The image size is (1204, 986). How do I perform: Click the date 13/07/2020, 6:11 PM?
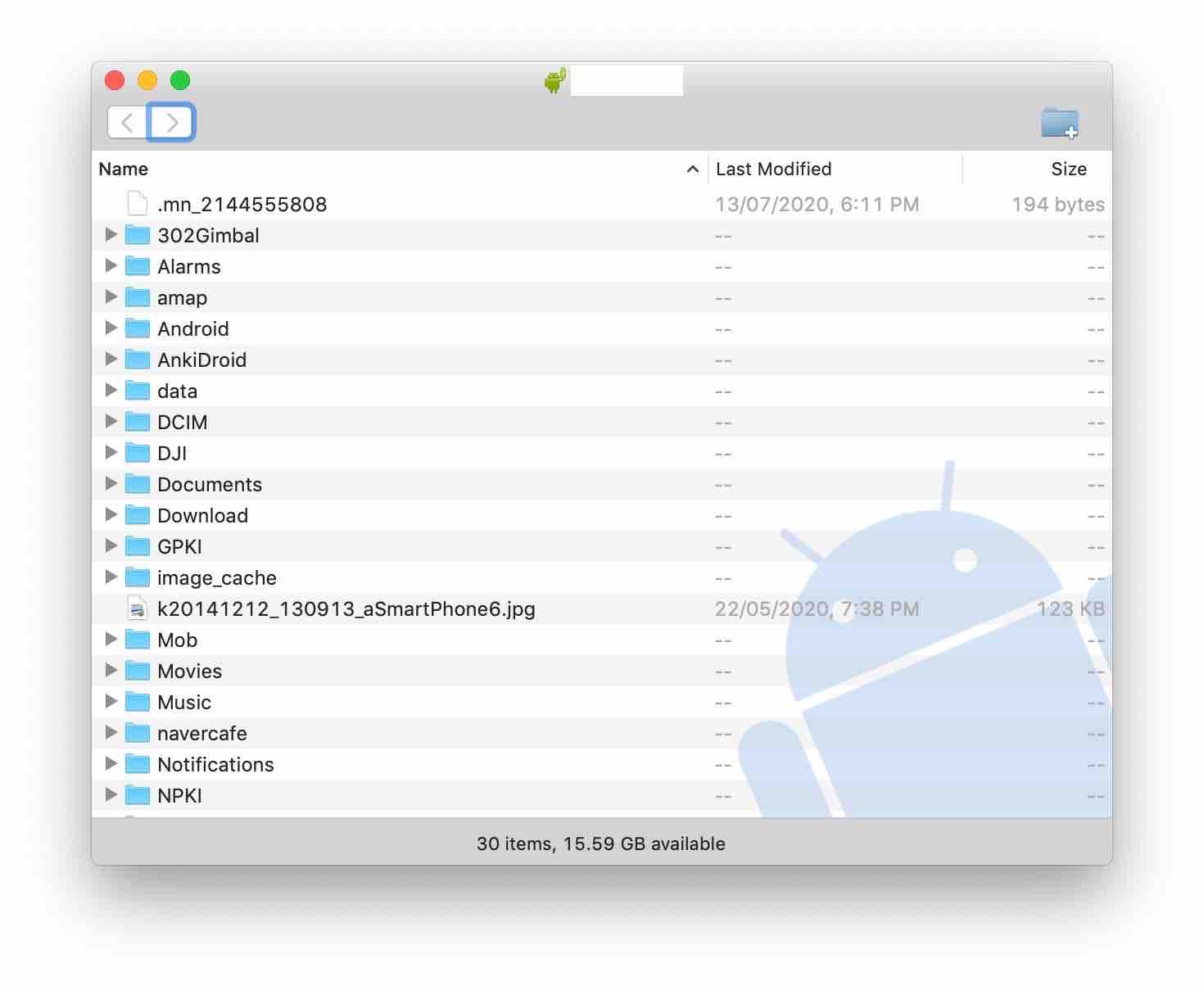point(817,204)
